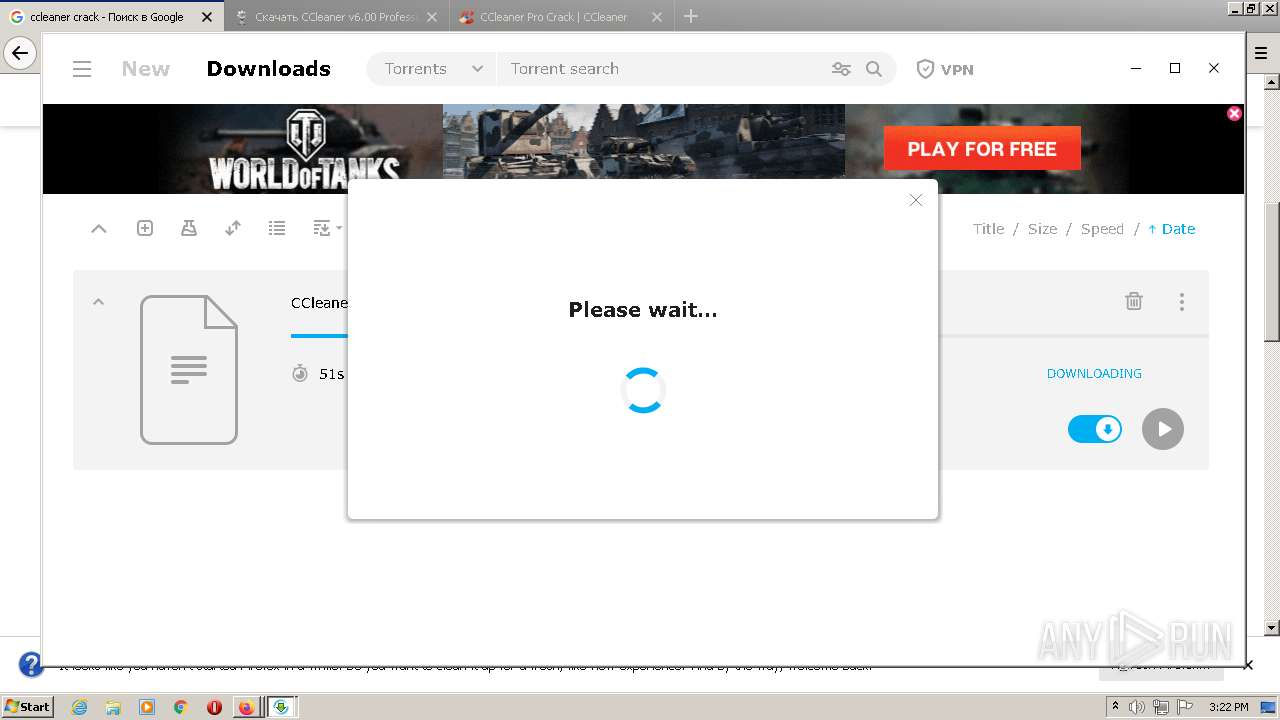Launch Internet Explorer from taskbar
Image resolution: width=1280 pixels, height=720 pixels.
pyautogui.click(x=79, y=707)
